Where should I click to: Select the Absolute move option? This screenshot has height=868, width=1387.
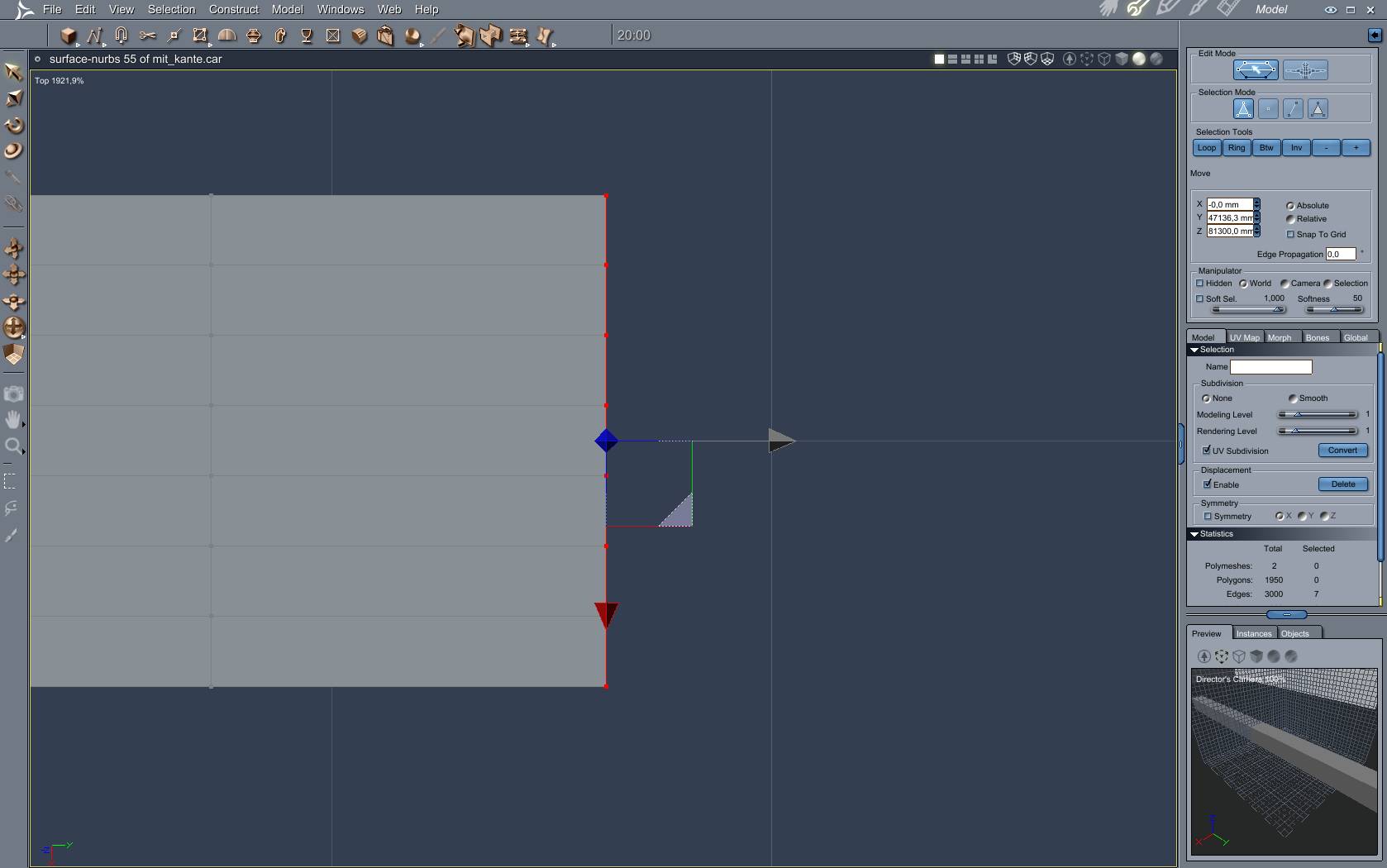tap(1290, 206)
